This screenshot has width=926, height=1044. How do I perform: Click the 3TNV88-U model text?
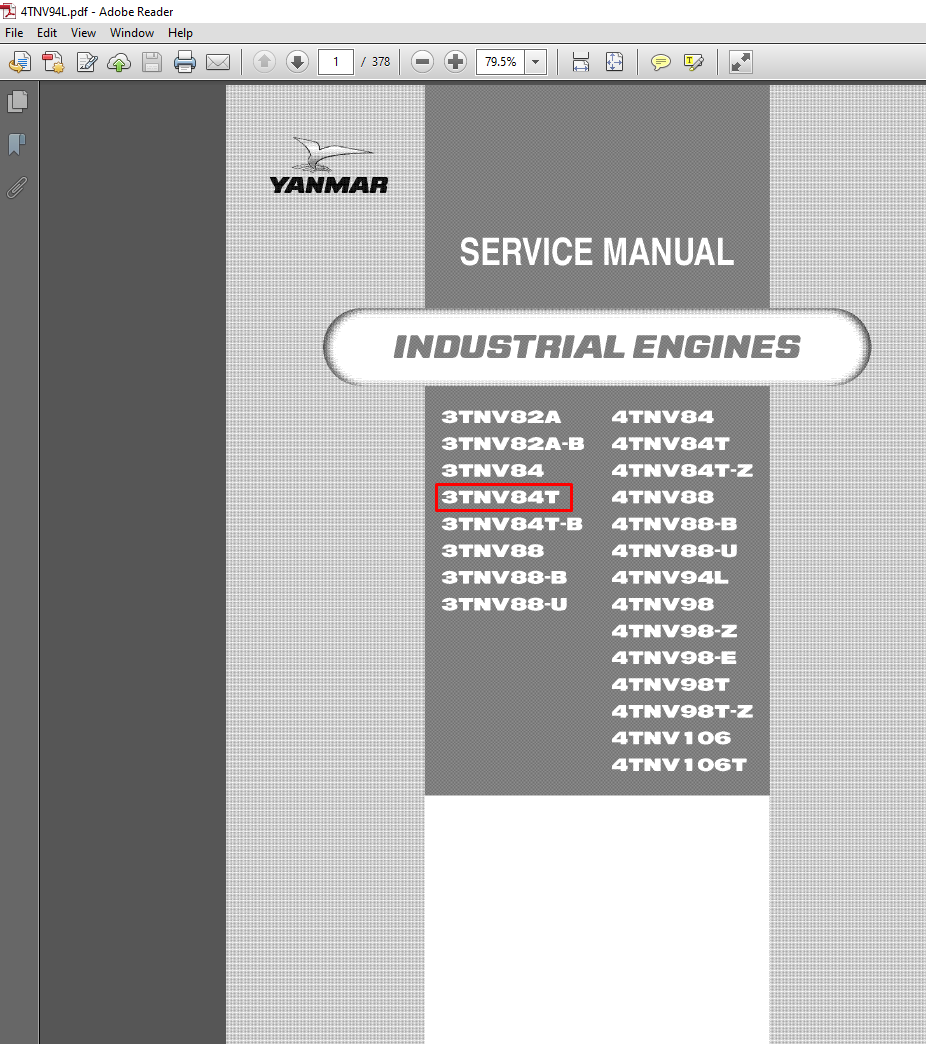(x=504, y=604)
